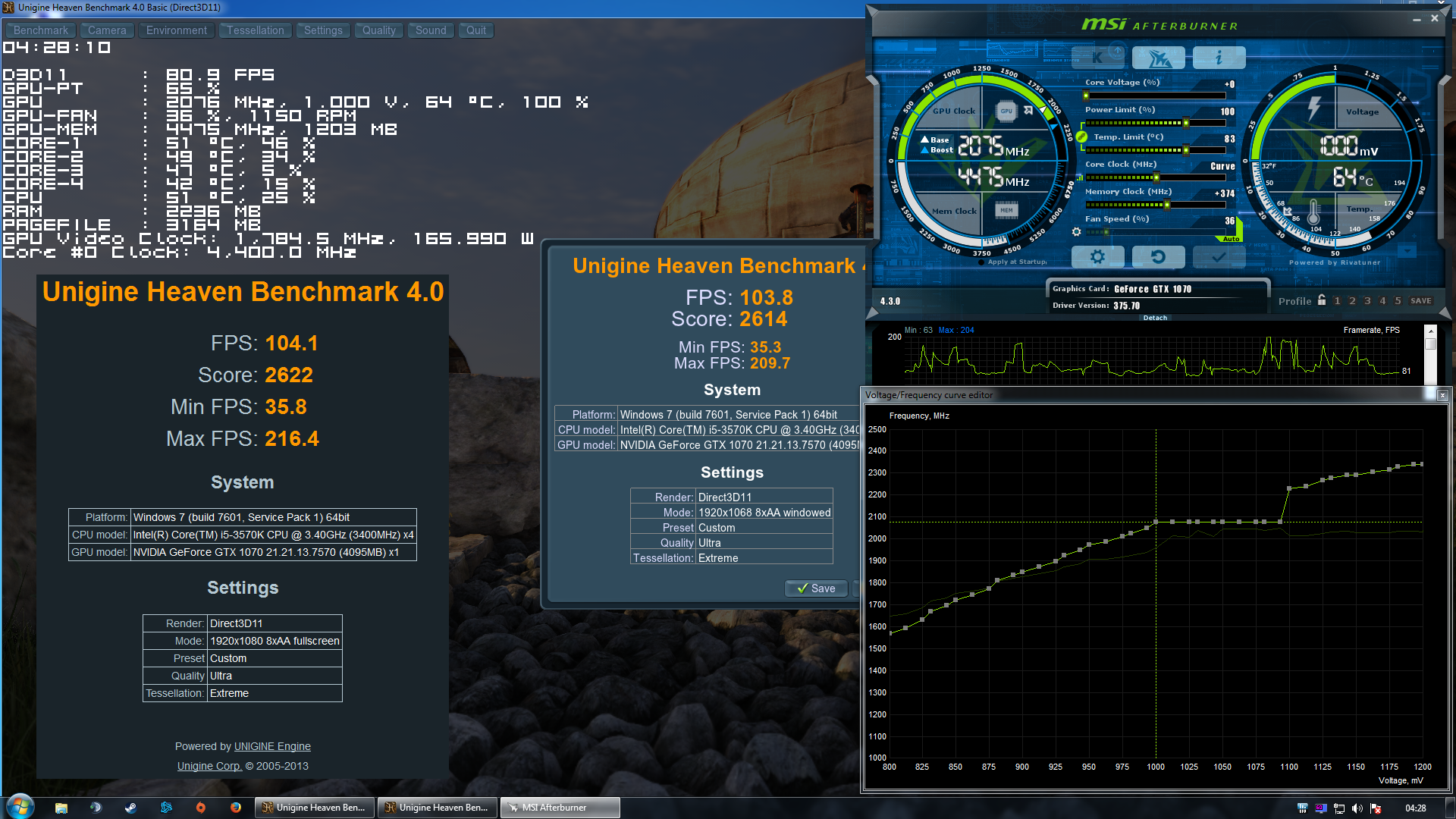Open fan speed gear settings icon
This screenshot has height=819, width=1456.
(1076, 232)
